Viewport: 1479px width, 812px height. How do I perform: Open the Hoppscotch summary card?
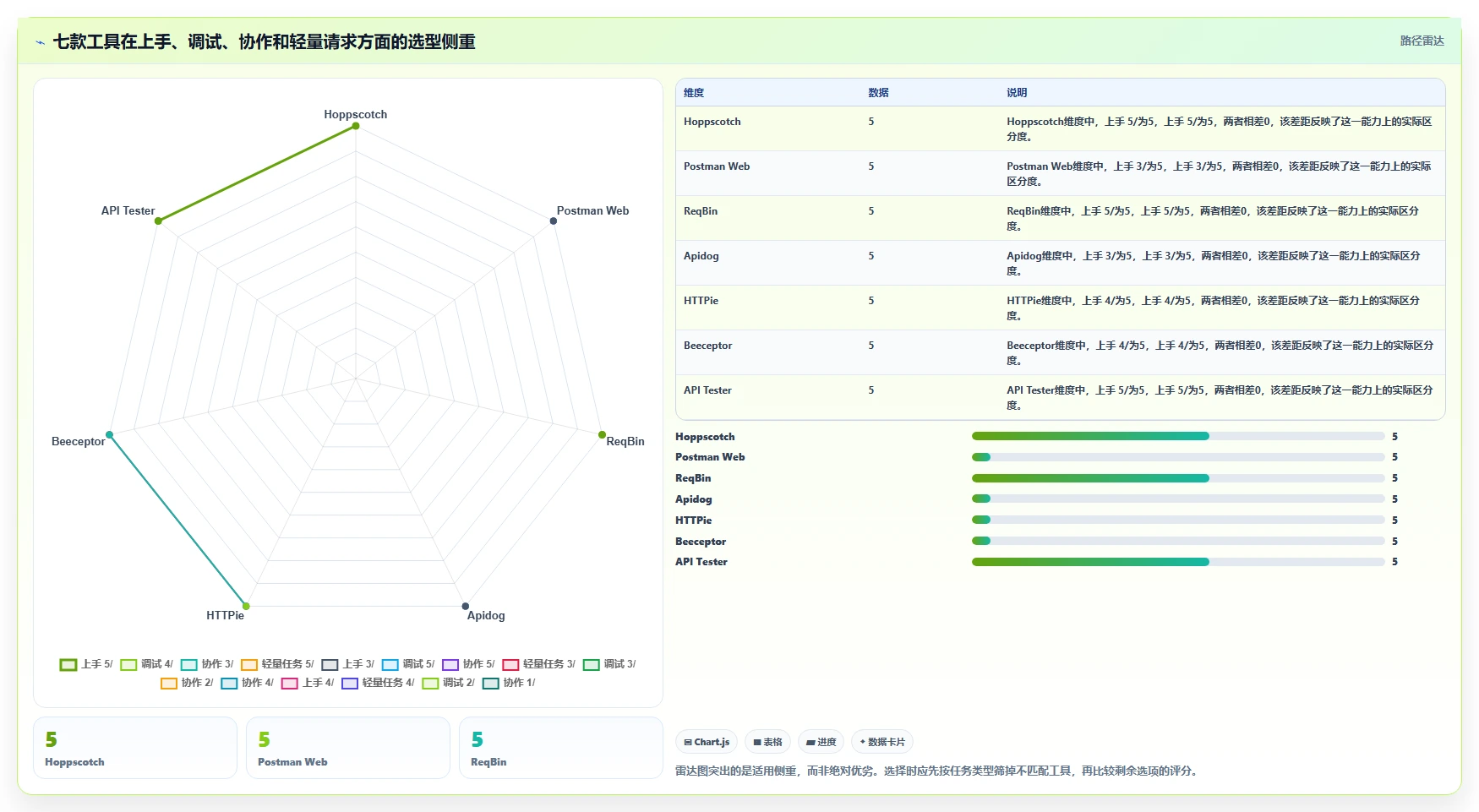point(135,748)
